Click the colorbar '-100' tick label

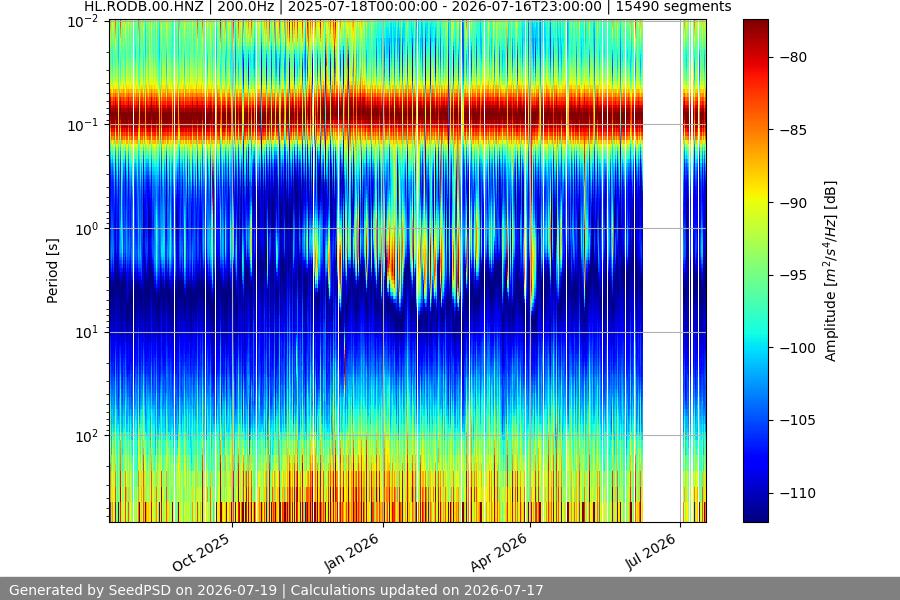[x=797, y=348]
